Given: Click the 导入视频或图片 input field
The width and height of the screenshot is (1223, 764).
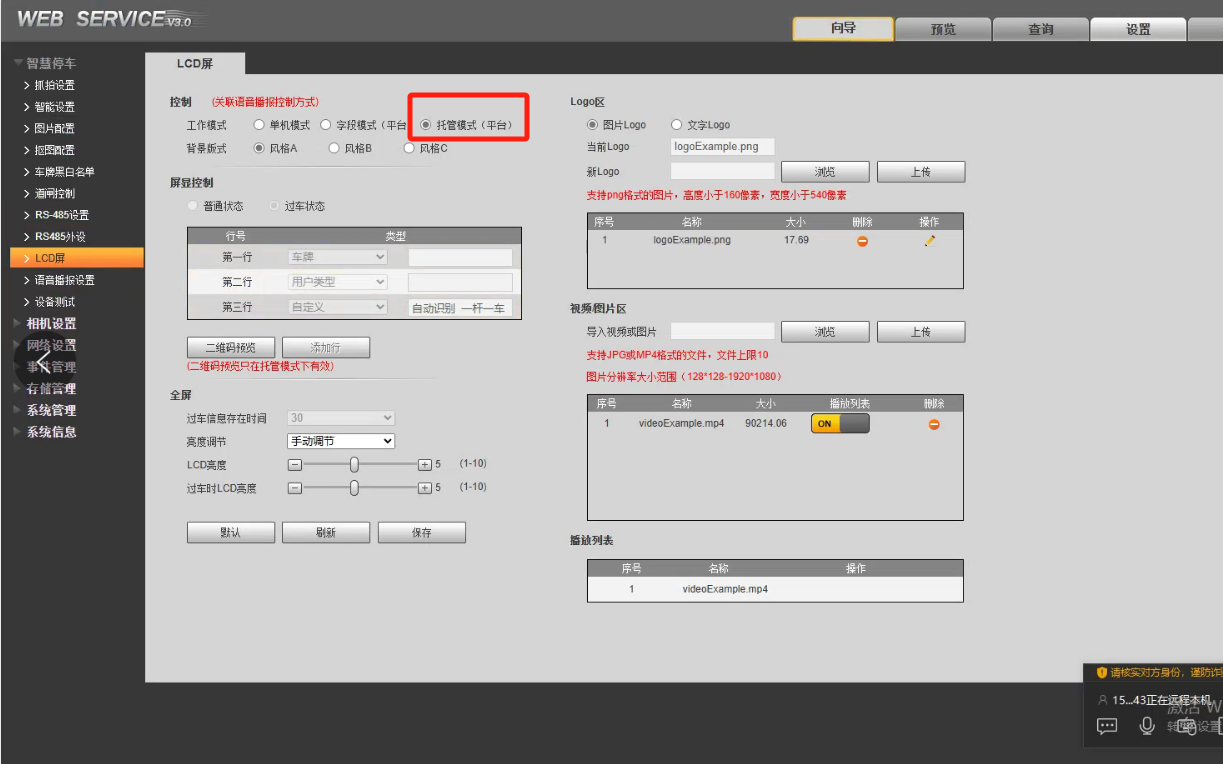Looking at the screenshot, I should tap(722, 330).
